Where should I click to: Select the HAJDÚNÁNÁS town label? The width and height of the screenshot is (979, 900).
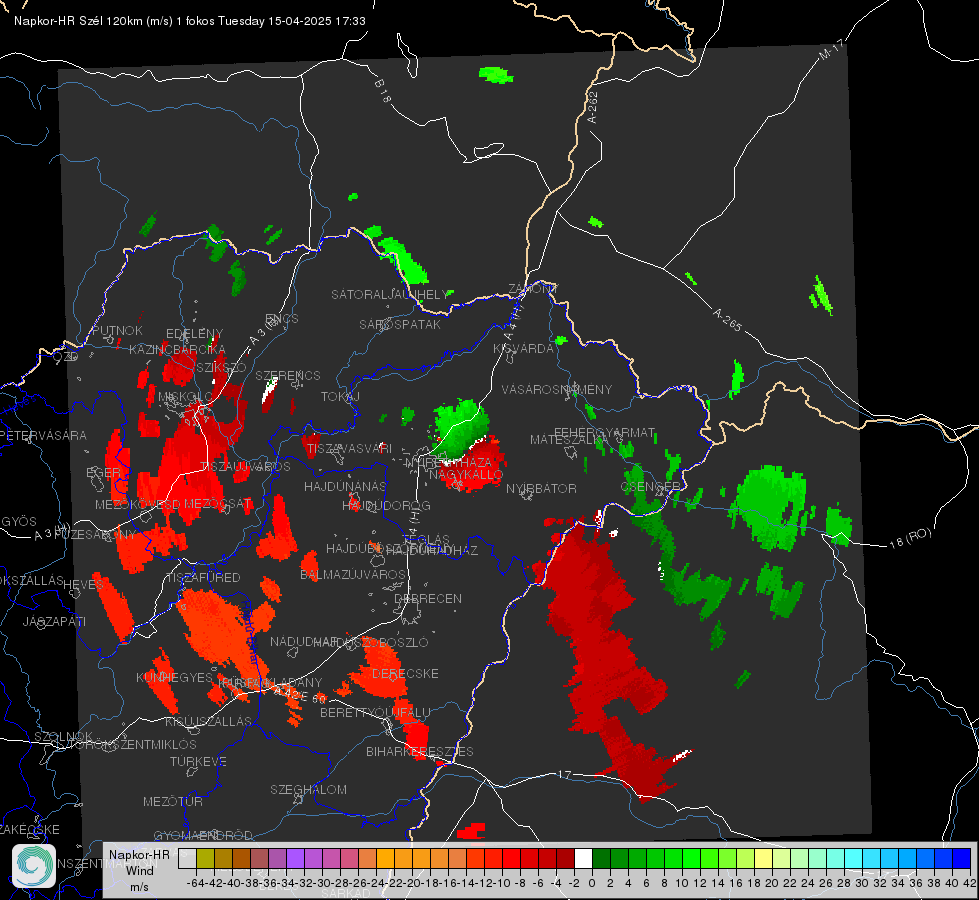point(345,486)
